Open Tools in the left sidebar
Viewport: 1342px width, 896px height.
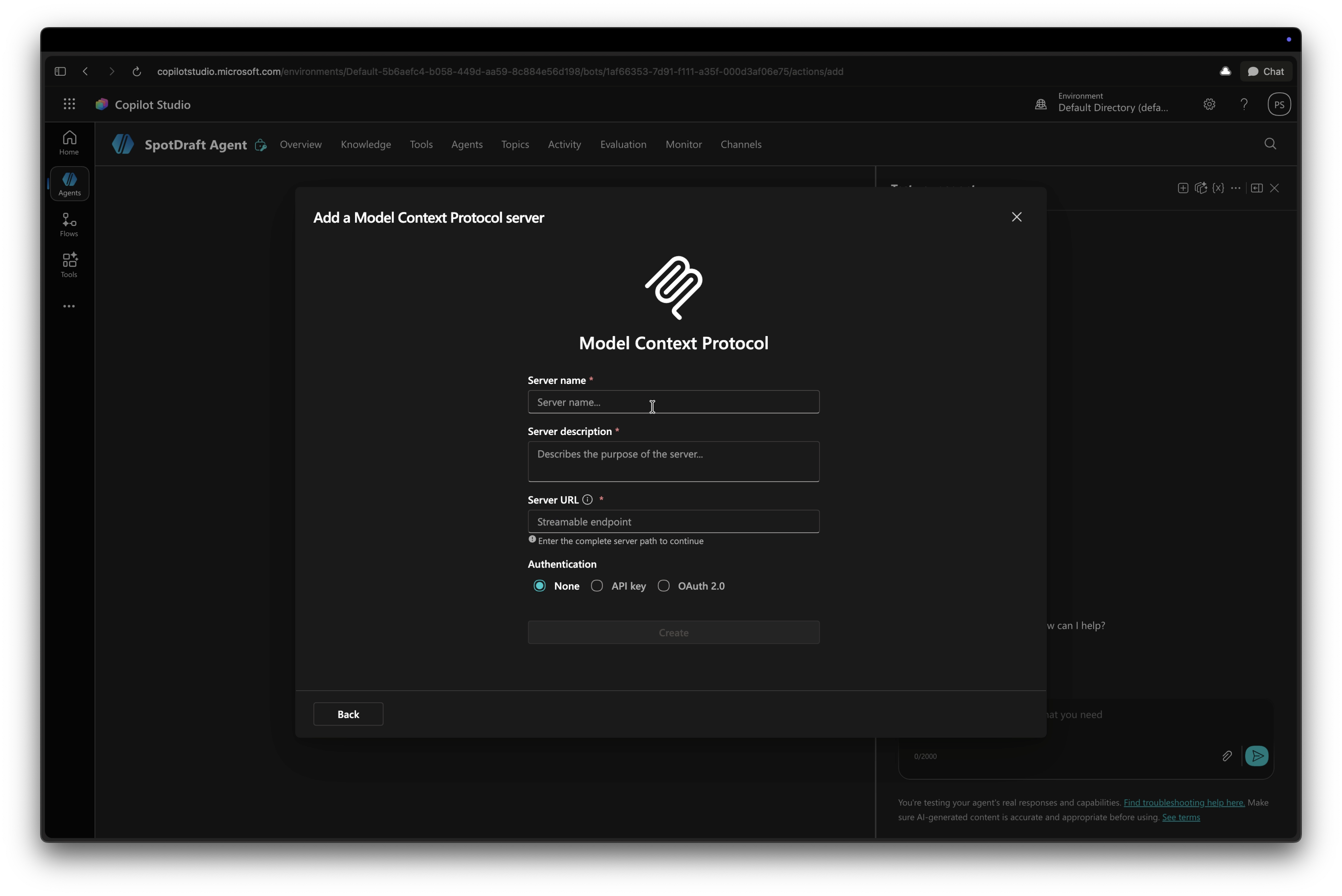[x=69, y=266]
